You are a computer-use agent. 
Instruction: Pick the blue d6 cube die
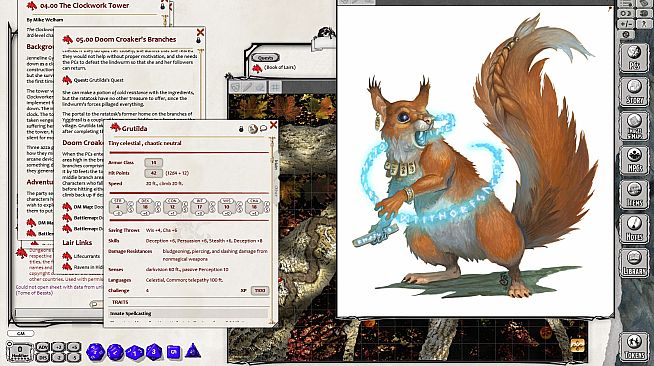coord(174,352)
